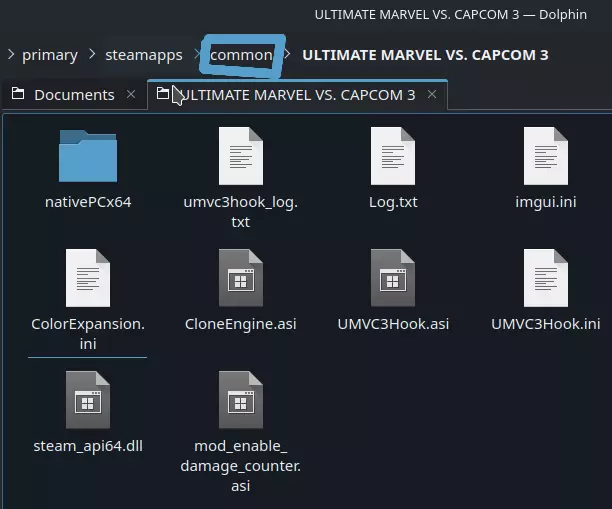Click the Log.txt name label
Screen dimensions: 612x509
(x=393, y=202)
